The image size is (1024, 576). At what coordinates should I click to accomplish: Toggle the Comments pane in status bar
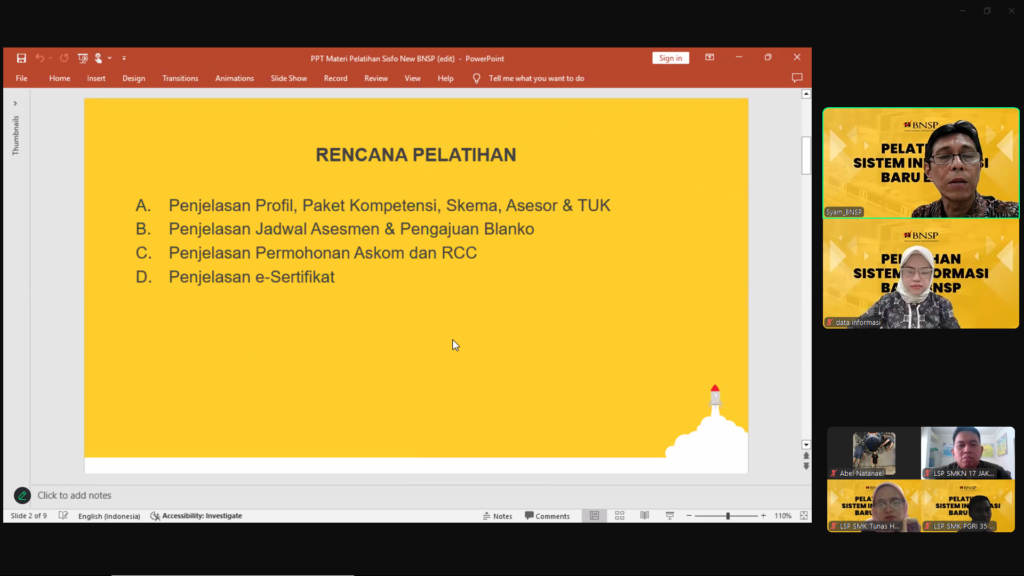(x=547, y=516)
